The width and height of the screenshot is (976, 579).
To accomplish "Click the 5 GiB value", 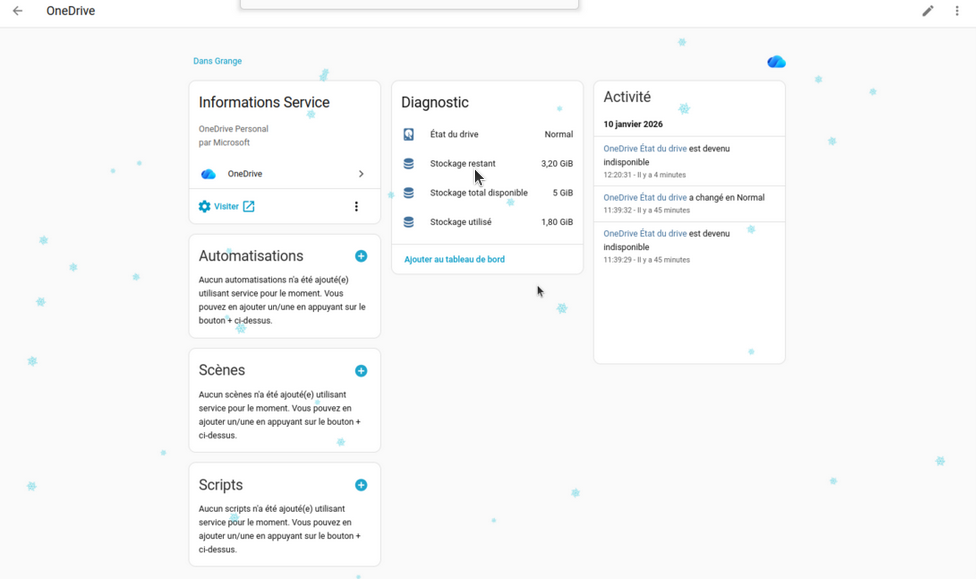I will (563, 192).
